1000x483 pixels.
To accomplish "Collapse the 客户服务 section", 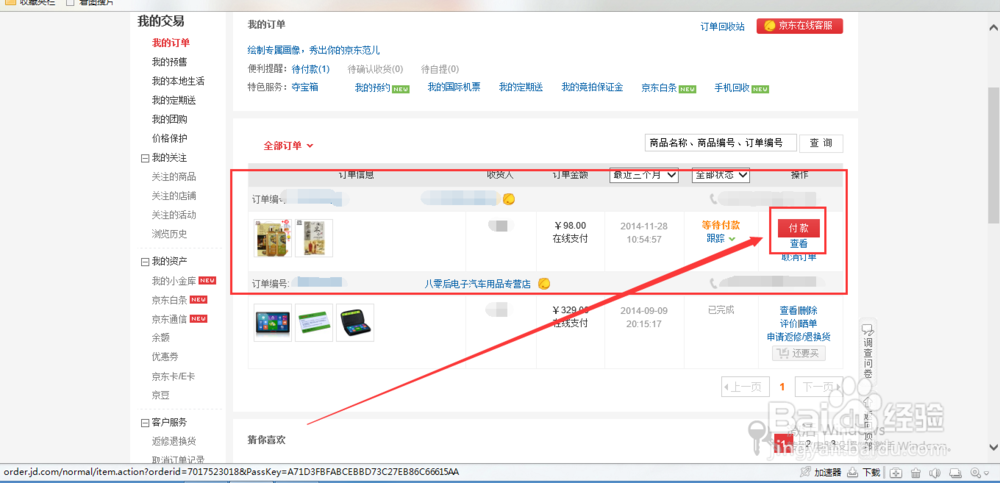I will pos(145,423).
